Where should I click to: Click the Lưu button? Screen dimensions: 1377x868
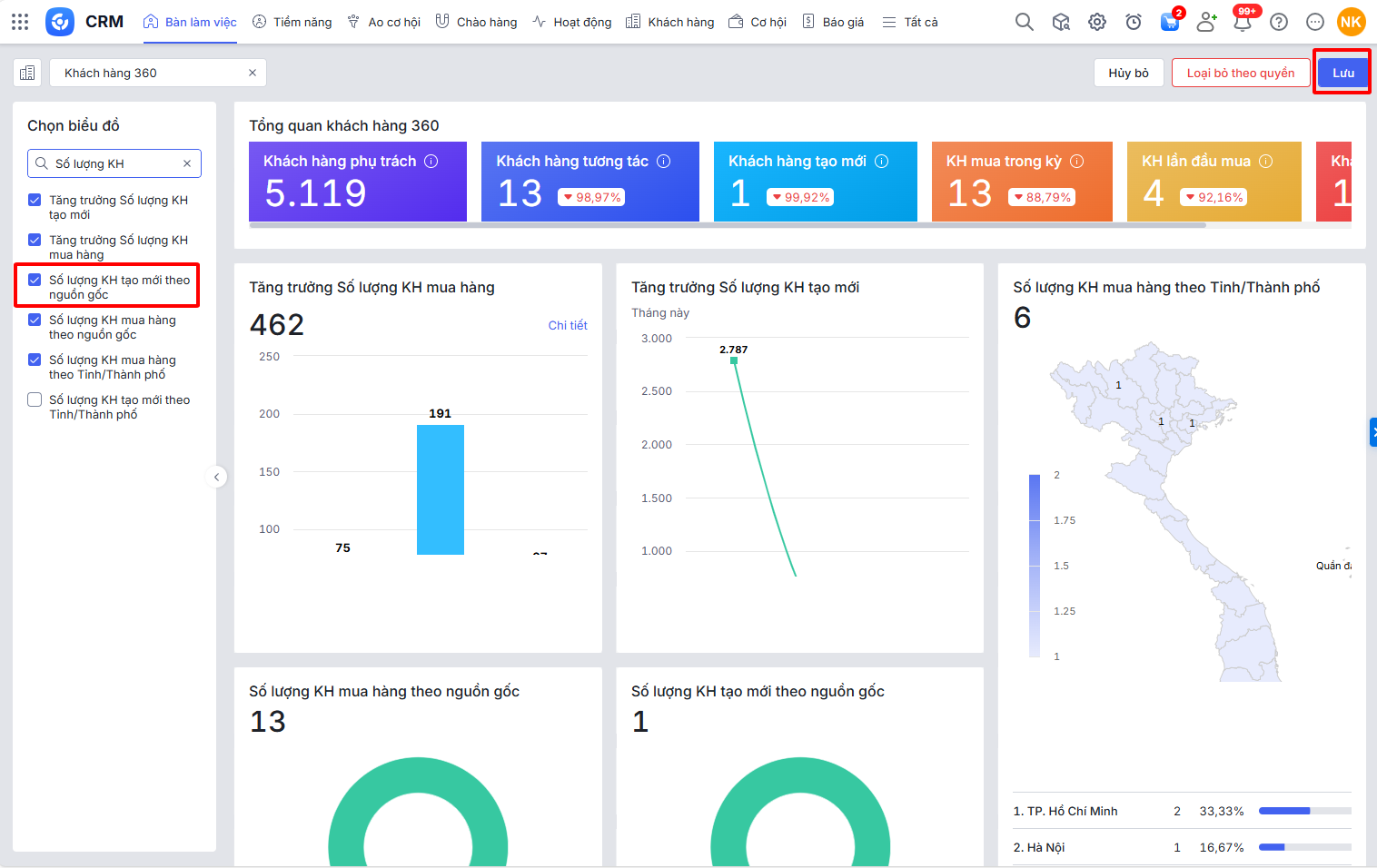tap(1342, 73)
